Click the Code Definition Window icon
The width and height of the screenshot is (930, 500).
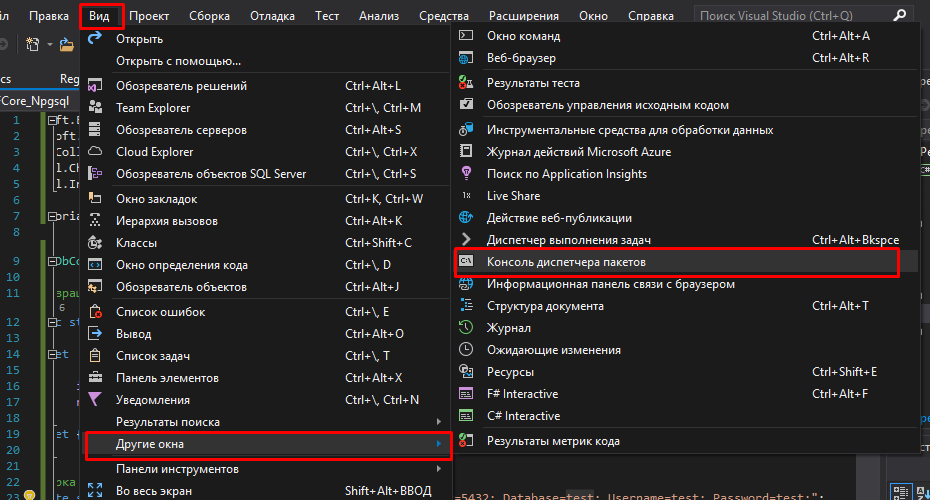point(95,264)
